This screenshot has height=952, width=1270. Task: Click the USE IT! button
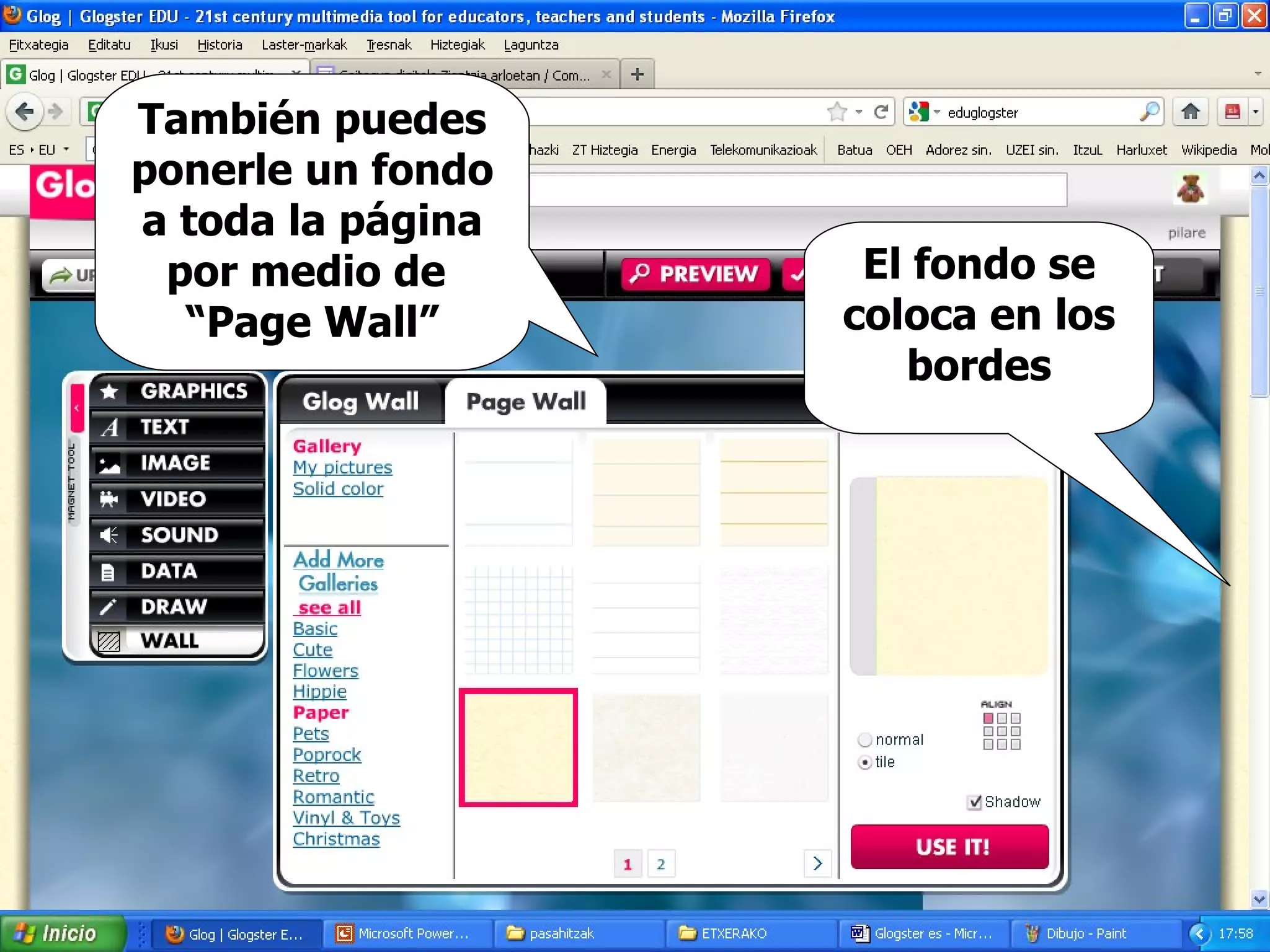click(x=950, y=847)
